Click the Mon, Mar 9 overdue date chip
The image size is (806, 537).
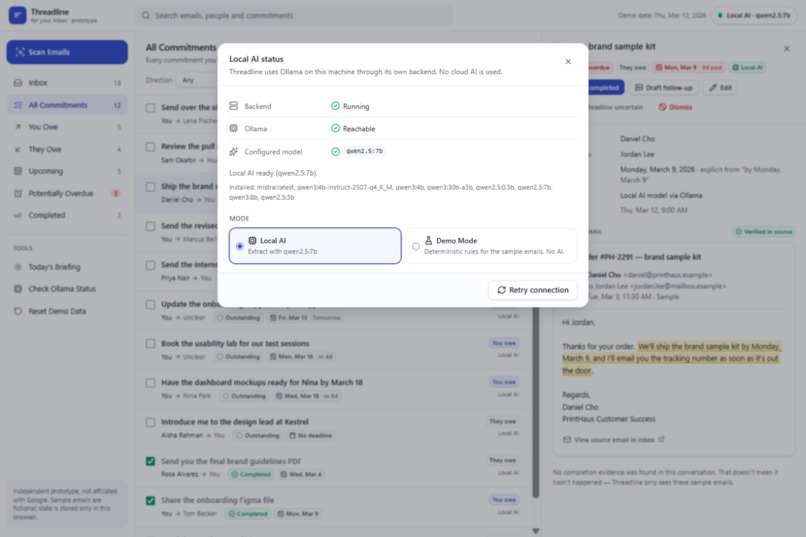[689, 68]
